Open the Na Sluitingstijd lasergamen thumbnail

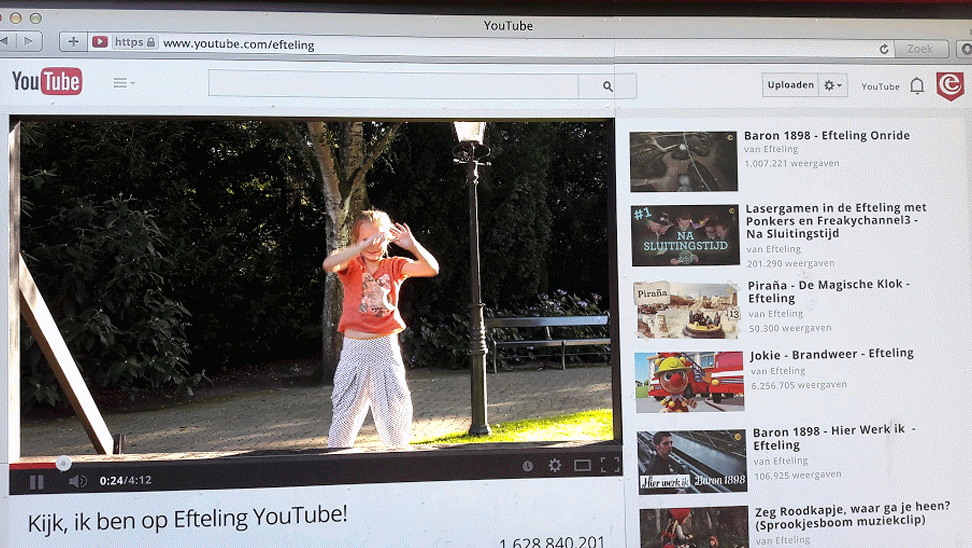[x=685, y=236]
